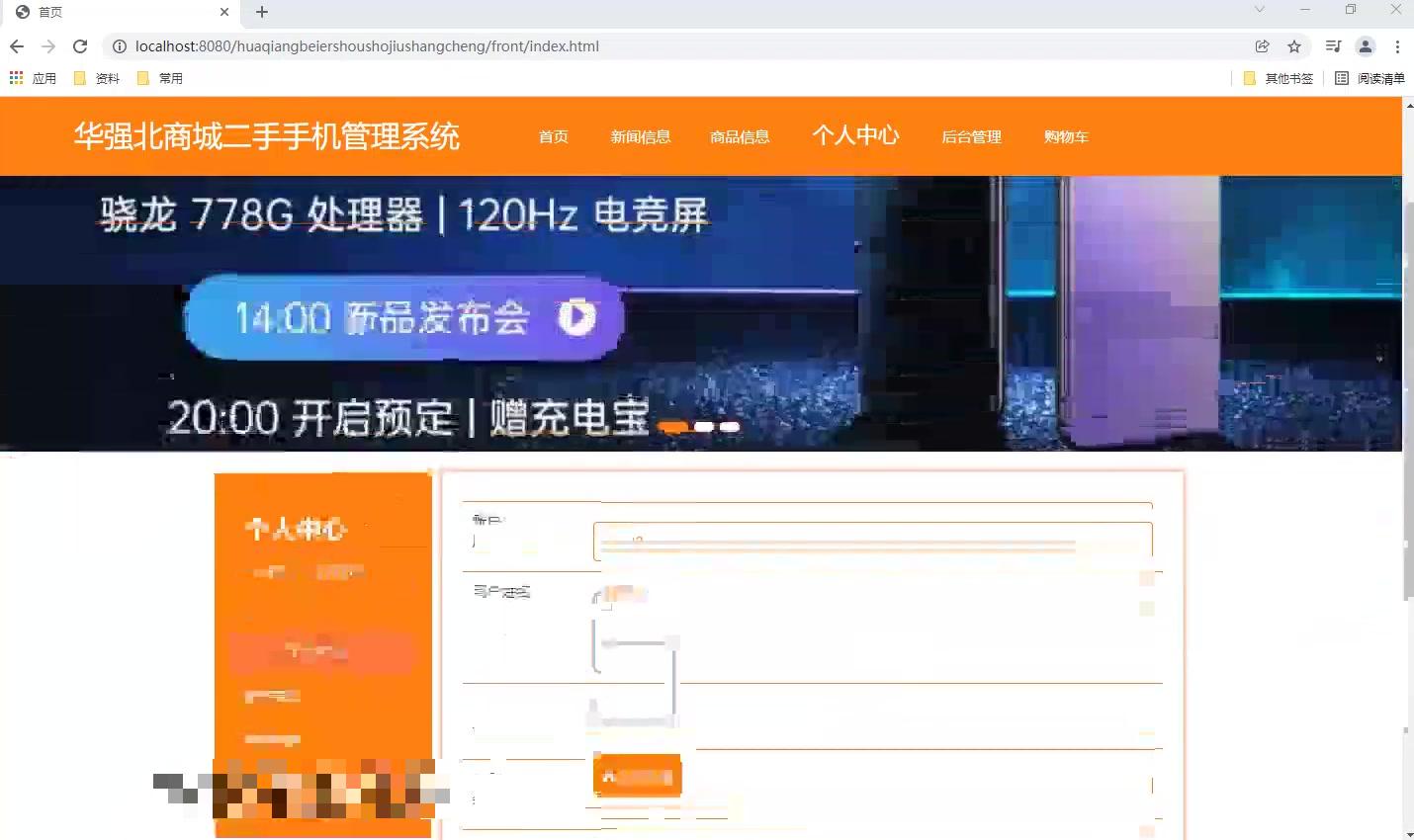Open the tab search chevron in title bar
This screenshot has width=1414, height=840.
coord(1259,10)
